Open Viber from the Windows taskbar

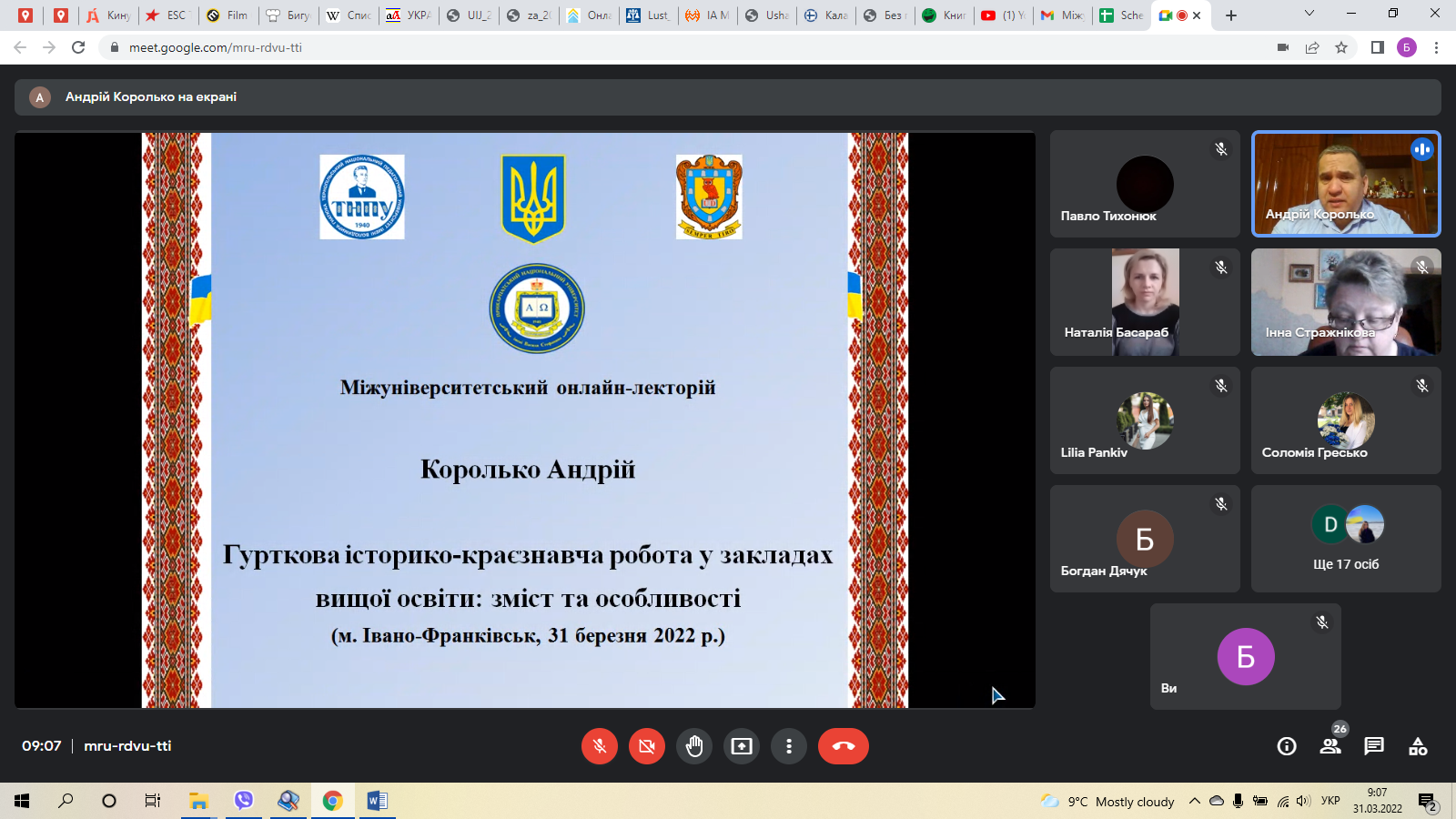243,801
